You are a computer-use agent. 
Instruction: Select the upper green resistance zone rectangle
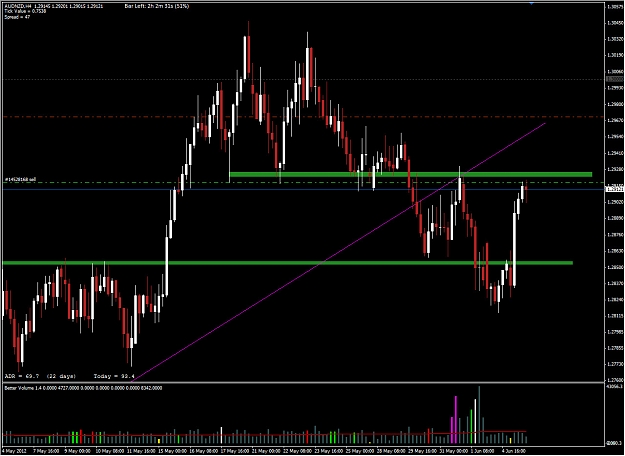pos(411,174)
